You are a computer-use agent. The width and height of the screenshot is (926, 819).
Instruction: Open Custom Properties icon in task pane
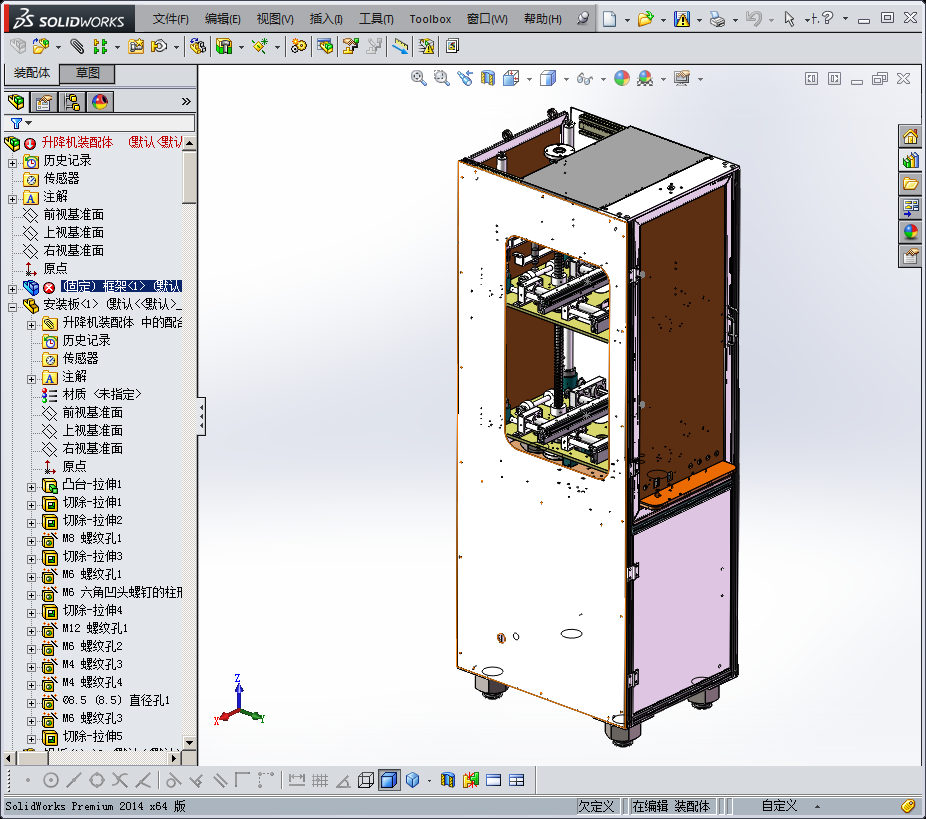[x=911, y=256]
